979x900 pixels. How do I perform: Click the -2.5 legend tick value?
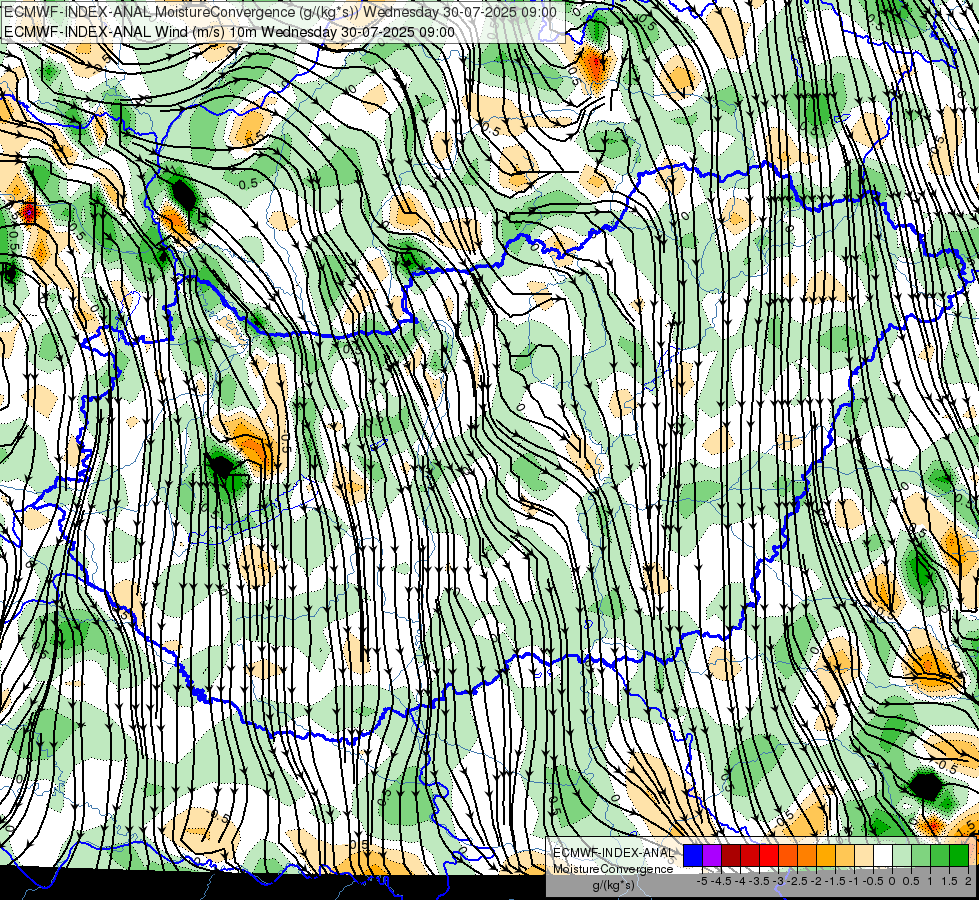point(798,881)
